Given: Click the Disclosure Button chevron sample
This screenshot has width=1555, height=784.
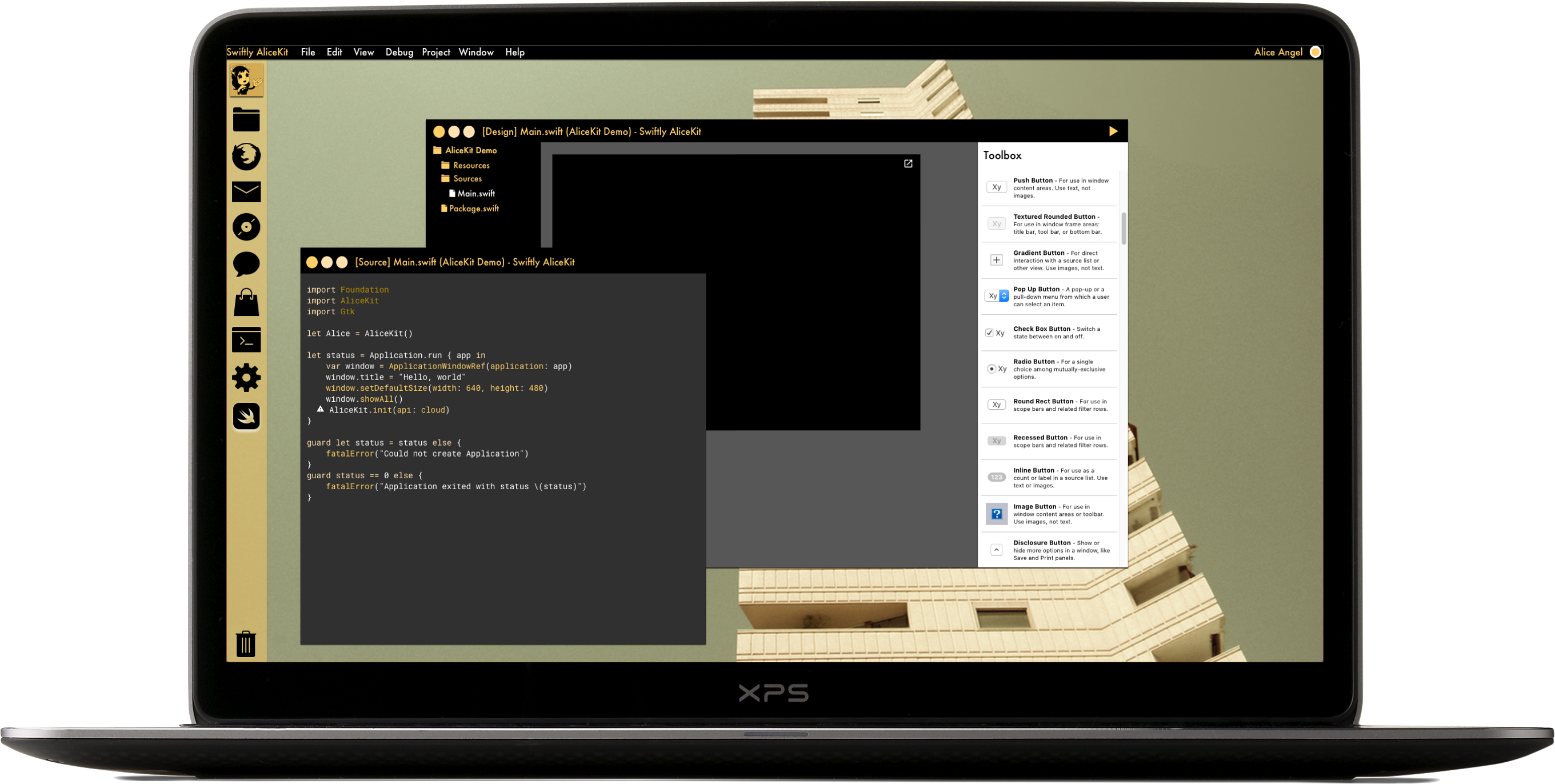Looking at the screenshot, I should 997,550.
